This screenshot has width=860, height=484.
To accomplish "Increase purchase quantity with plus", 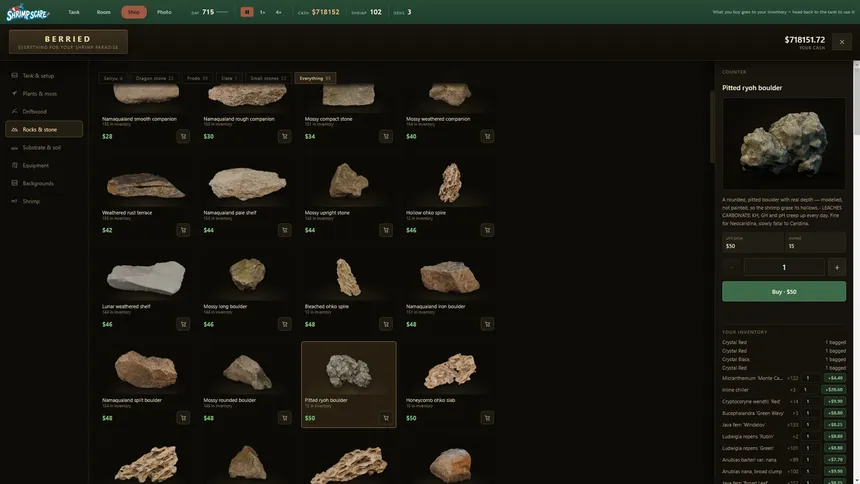I will (x=837, y=267).
